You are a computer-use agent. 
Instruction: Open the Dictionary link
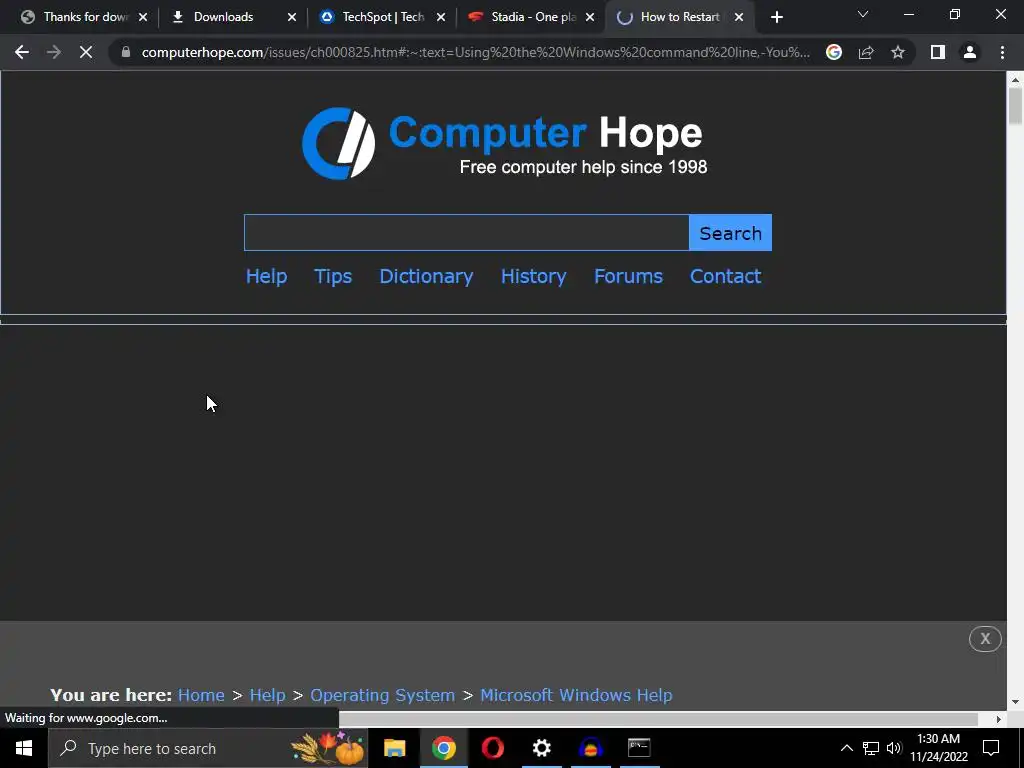(426, 276)
